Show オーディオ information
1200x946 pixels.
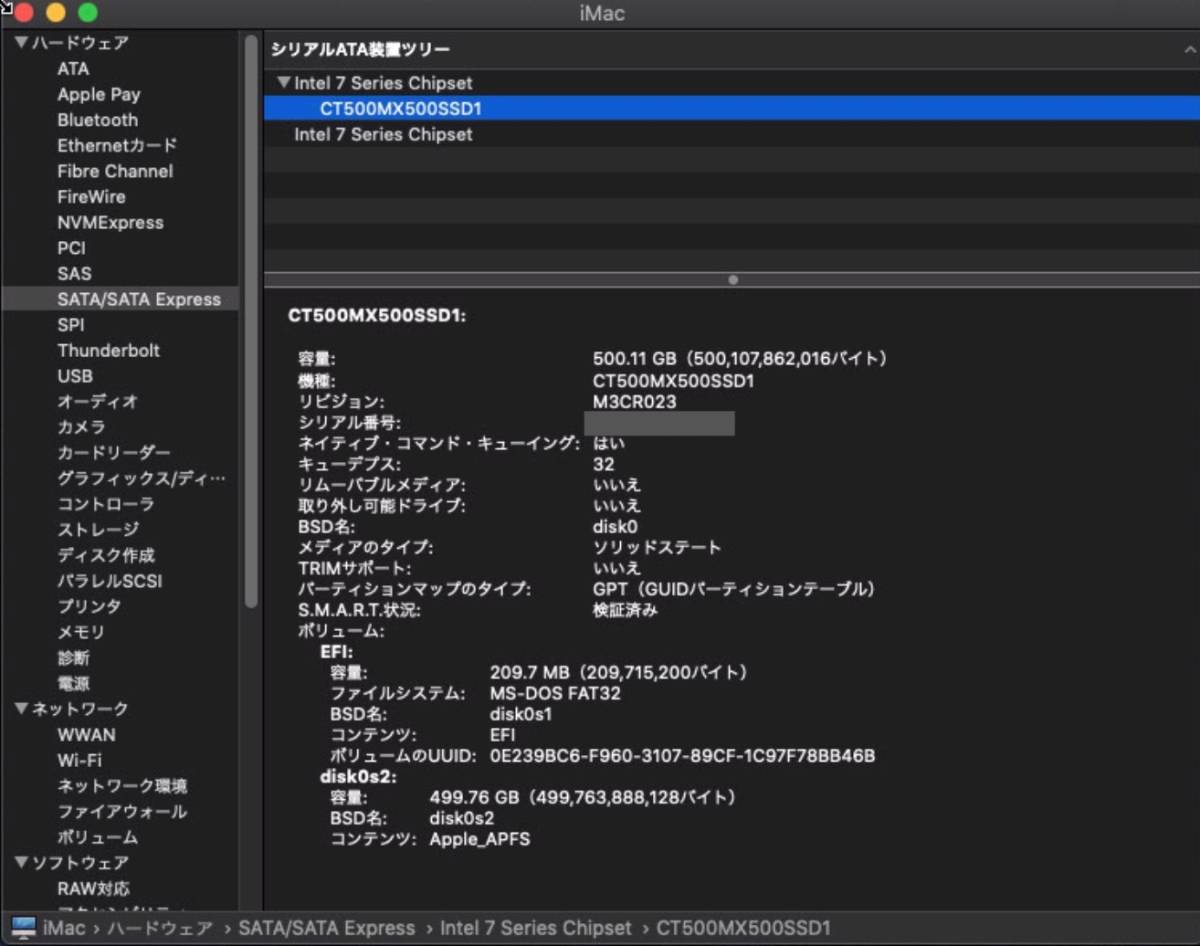pyautogui.click(x=97, y=401)
